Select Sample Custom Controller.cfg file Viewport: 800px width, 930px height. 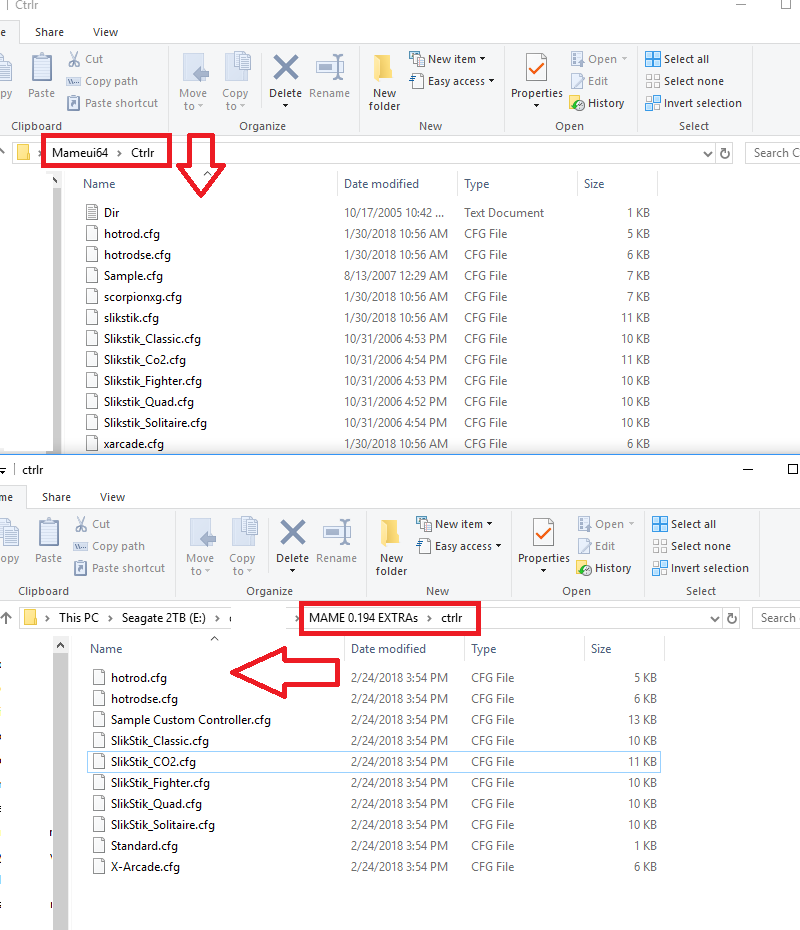click(x=190, y=719)
